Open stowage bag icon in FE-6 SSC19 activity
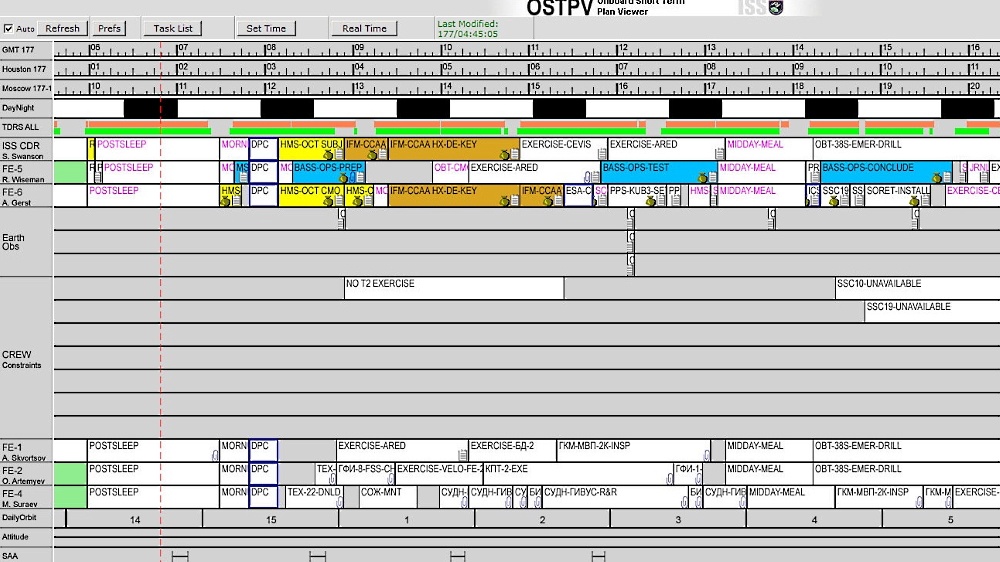This screenshot has height=562, width=1000. [x=834, y=201]
